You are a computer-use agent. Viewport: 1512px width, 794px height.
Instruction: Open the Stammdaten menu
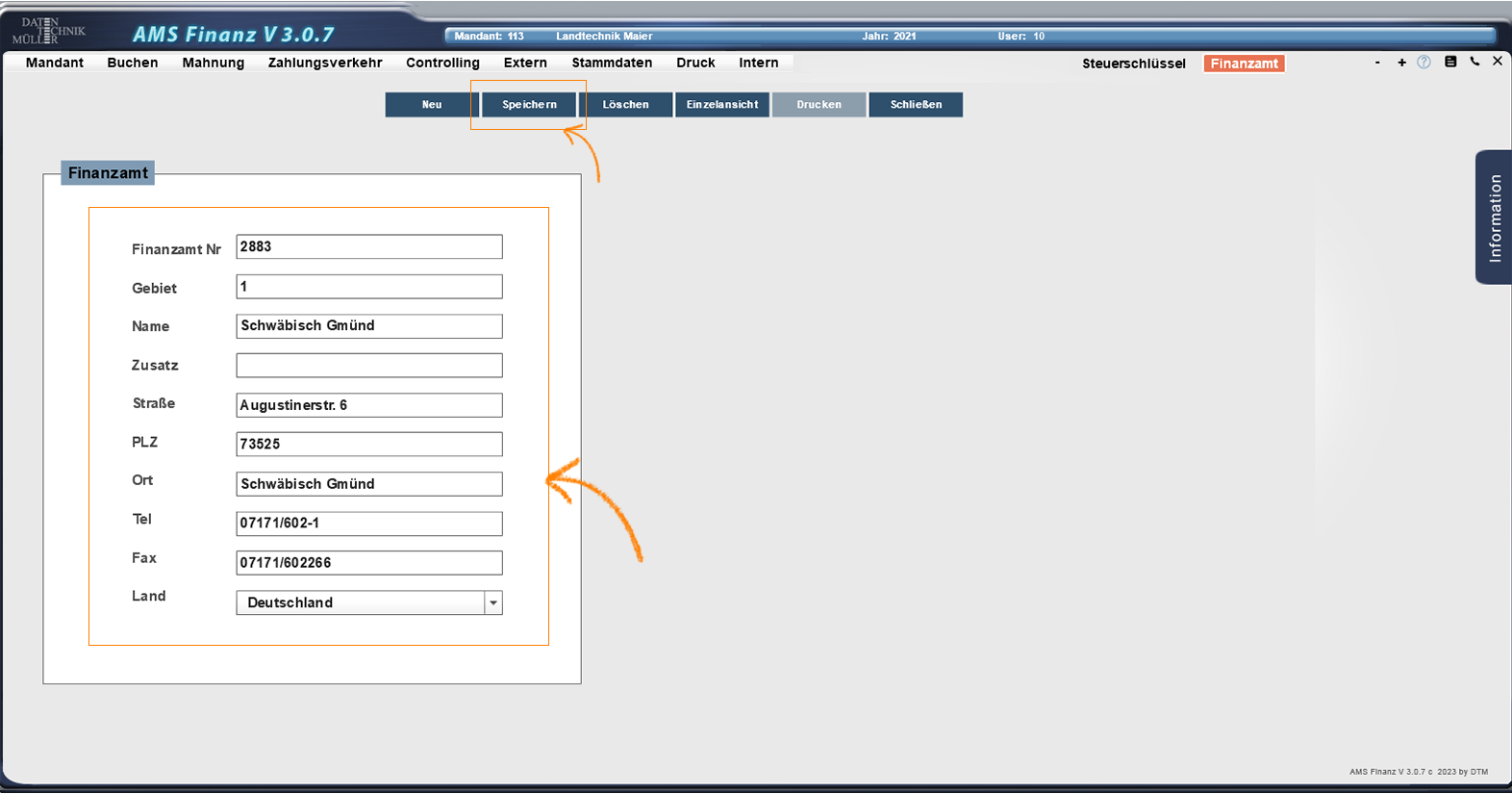[612, 63]
